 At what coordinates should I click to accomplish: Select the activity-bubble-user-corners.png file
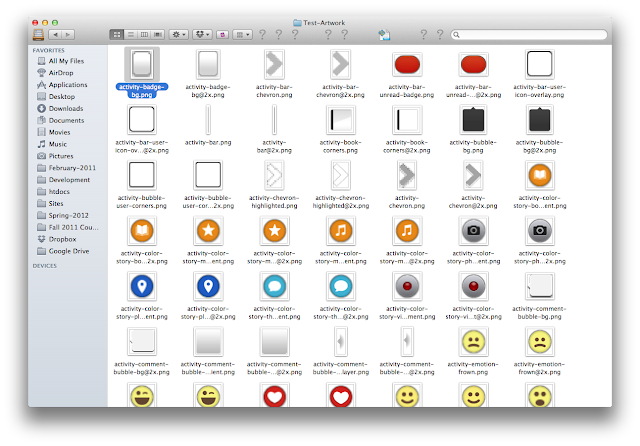click(x=142, y=175)
